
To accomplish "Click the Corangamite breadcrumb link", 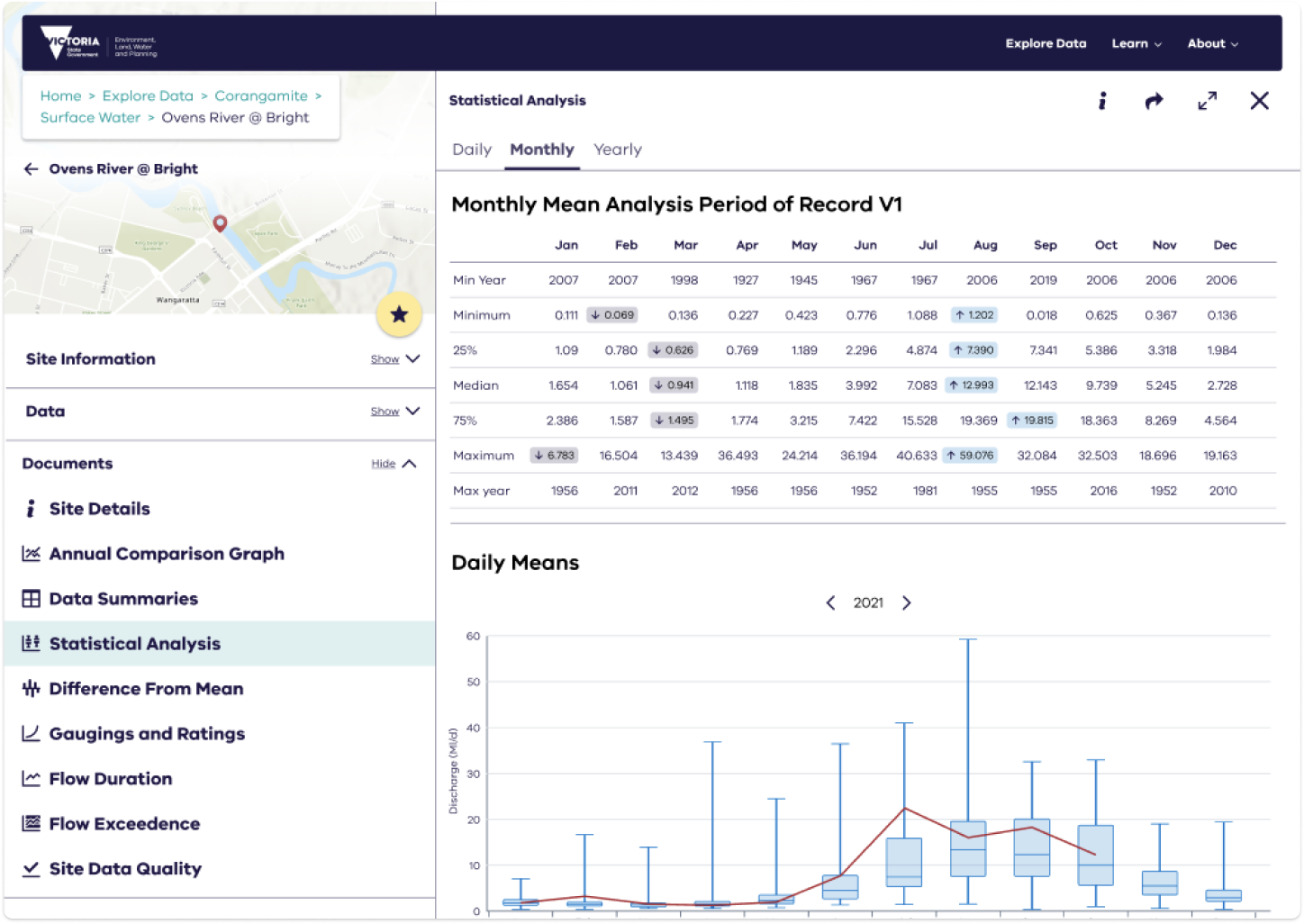I will pyautogui.click(x=261, y=95).
